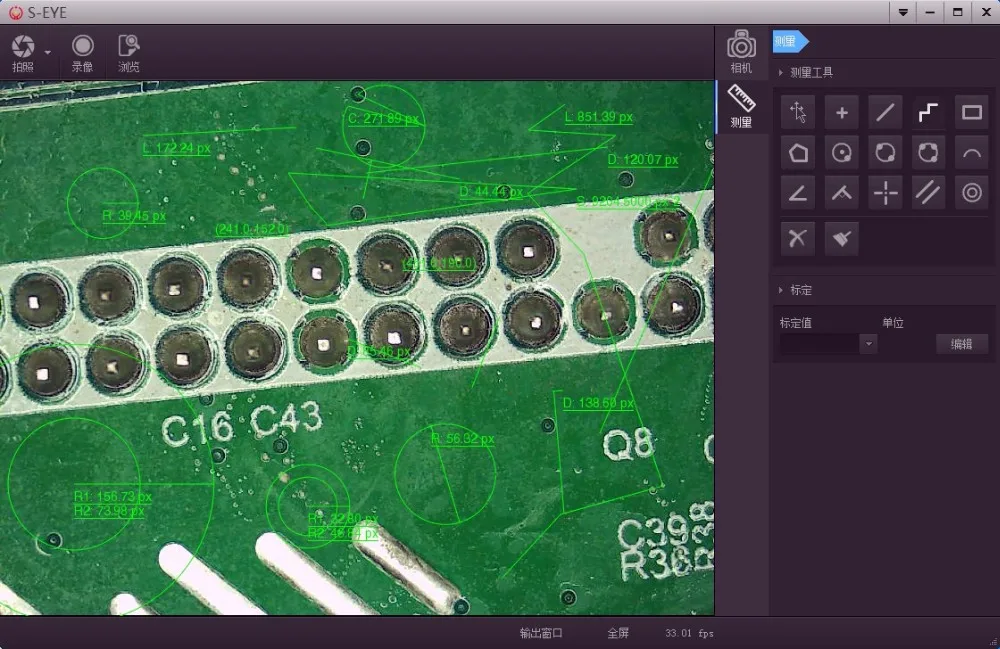Switch to the 相机 camera panel
The width and height of the screenshot is (1000, 649).
(741, 52)
